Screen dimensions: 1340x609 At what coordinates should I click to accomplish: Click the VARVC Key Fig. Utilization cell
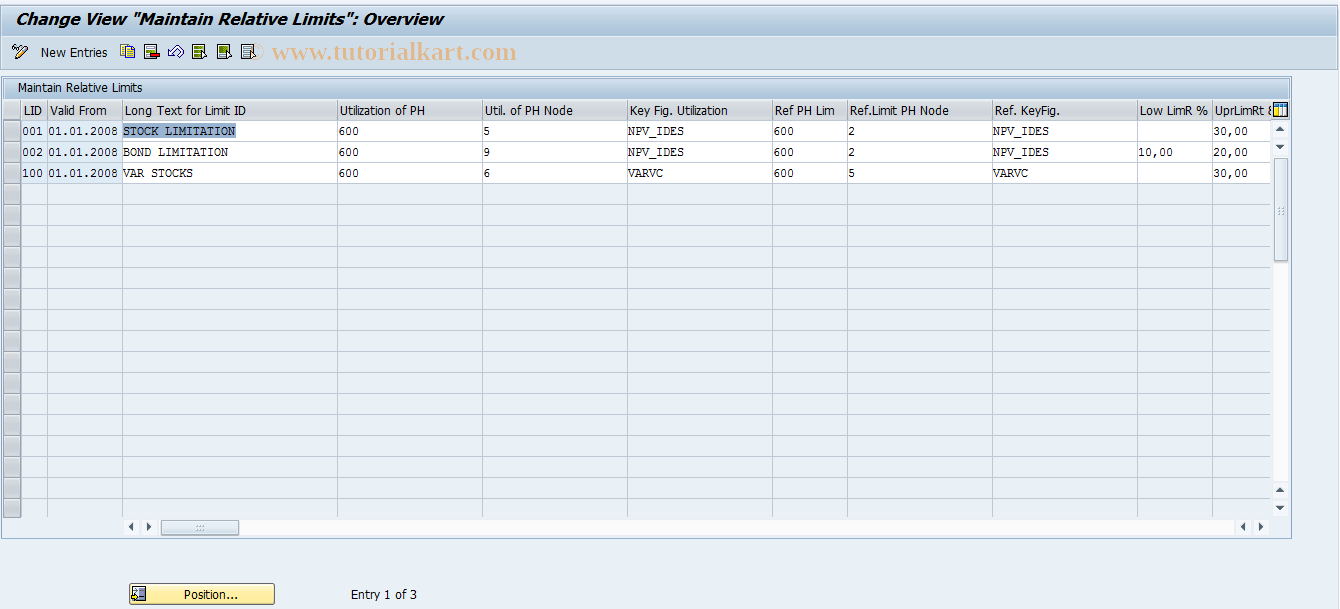click(700, 173)
